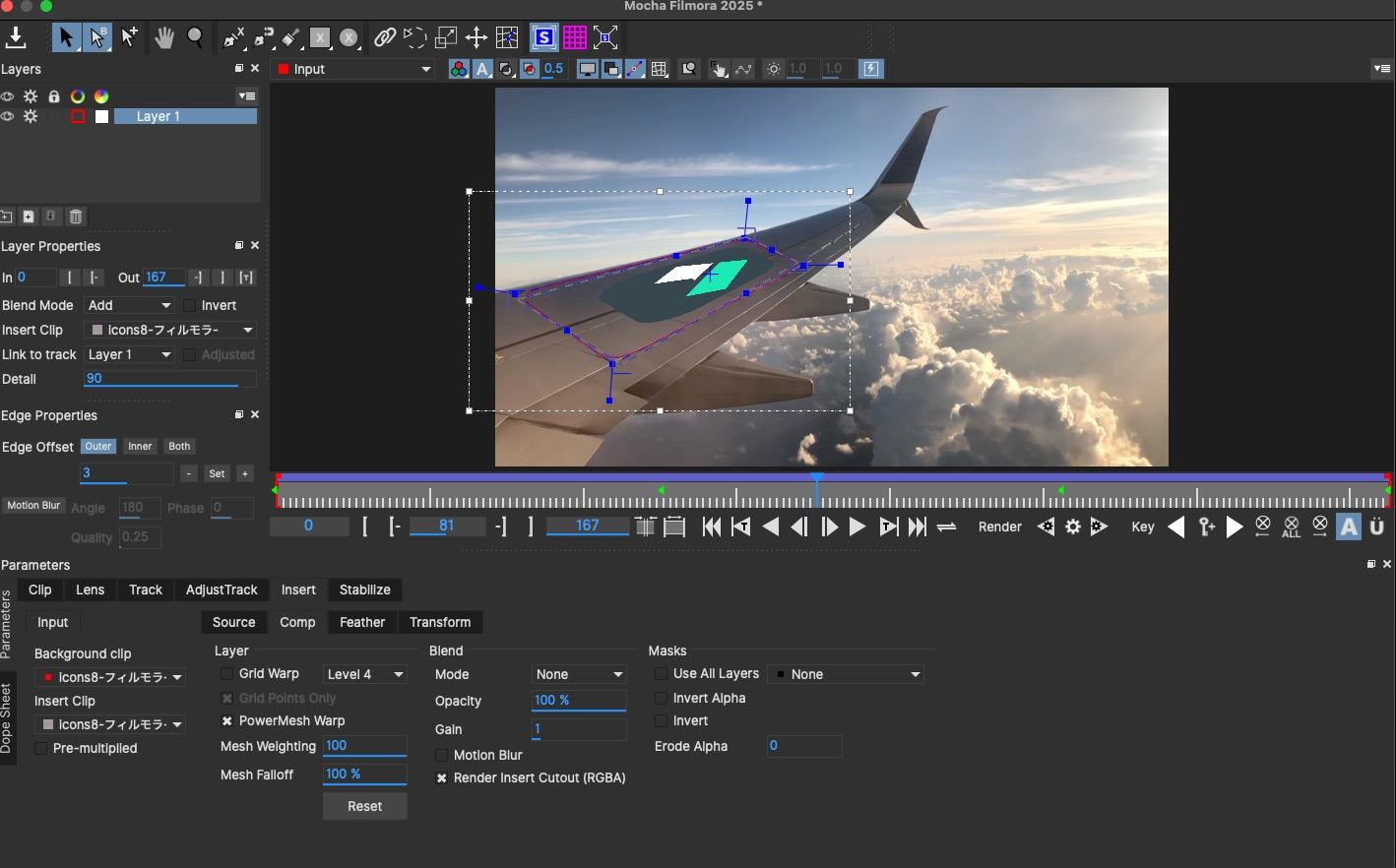The width and height of the screenshot is (1396, 868).
Task: Click the blue timeline playhead marker
Action: (x=816, y=478)
